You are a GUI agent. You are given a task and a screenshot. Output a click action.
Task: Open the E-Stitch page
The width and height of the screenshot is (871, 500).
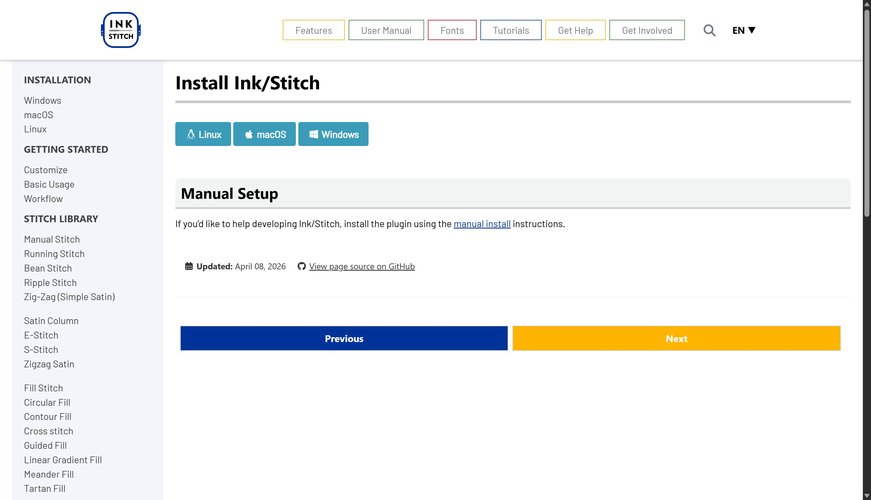click(x=41, y=336)
